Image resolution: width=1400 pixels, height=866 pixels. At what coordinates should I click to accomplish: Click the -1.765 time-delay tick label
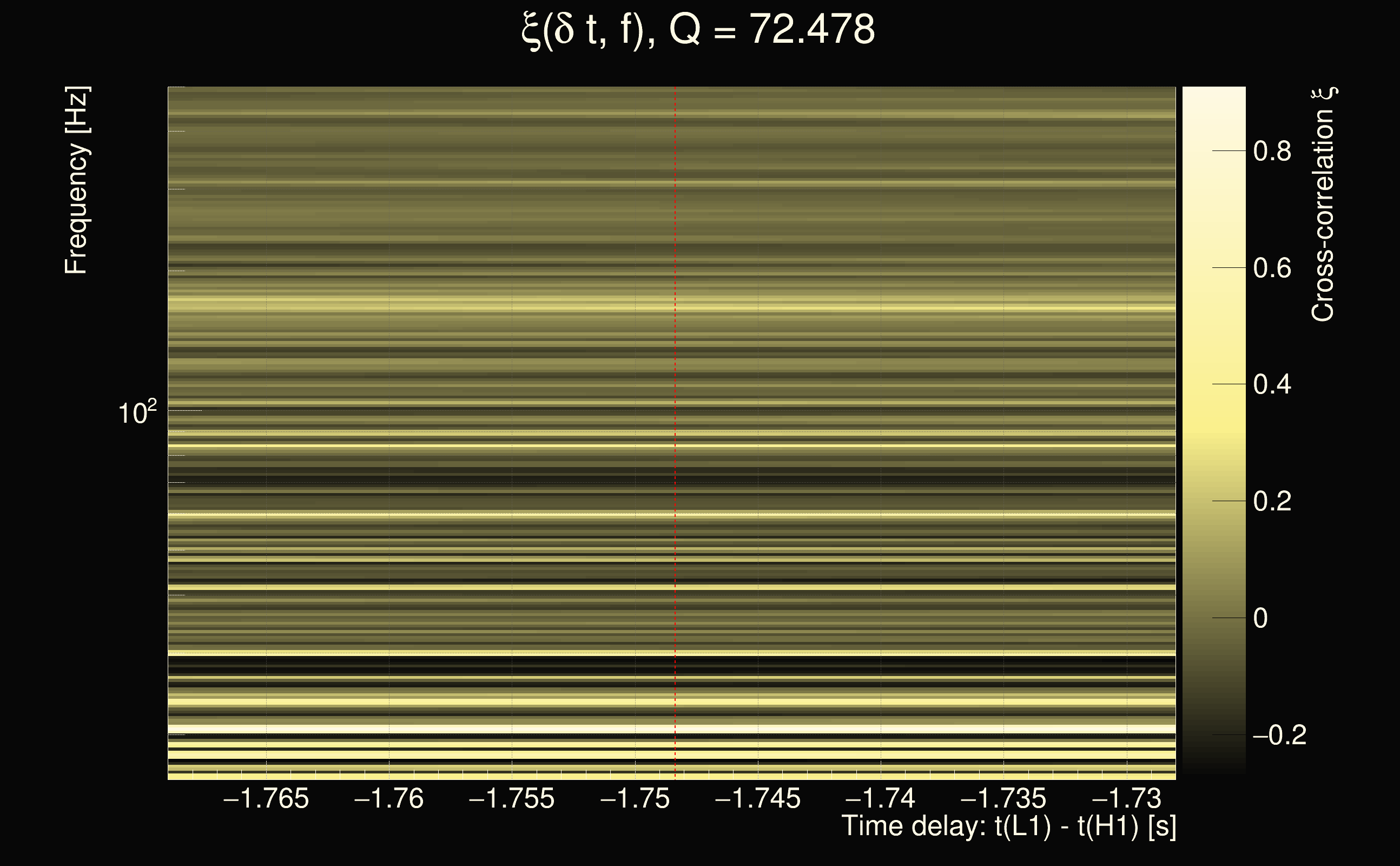(266, 798)
